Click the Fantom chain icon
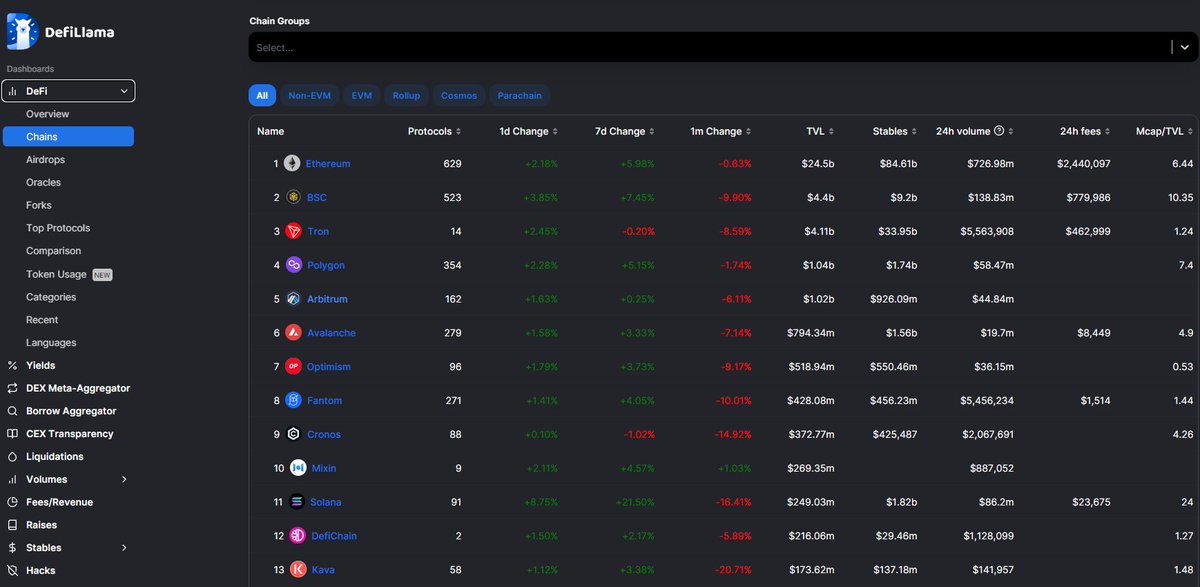1200x587 pixels. click(294, 400)
